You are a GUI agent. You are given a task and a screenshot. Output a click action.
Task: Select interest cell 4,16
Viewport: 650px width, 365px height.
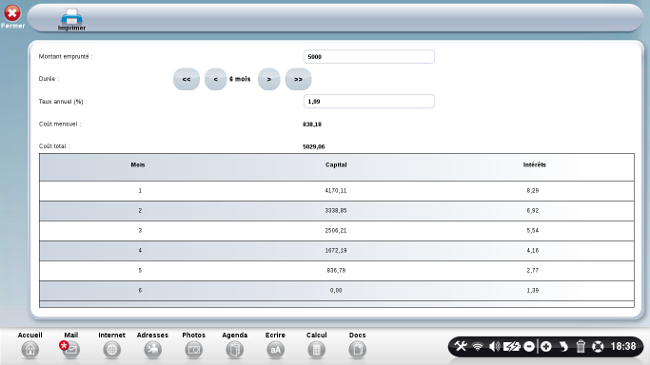(533, 251)
